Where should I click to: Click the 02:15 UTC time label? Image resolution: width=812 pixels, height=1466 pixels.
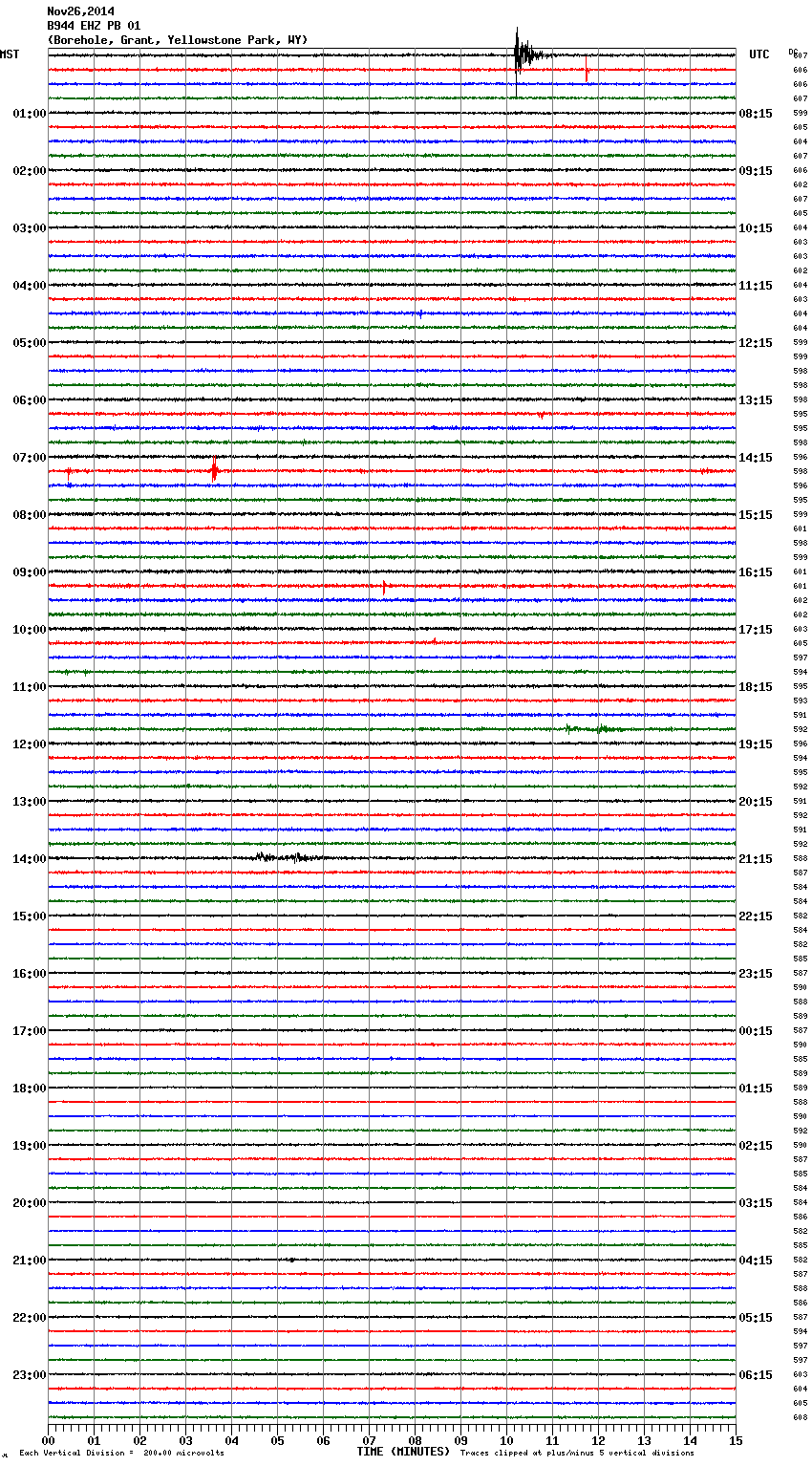click(x=756, y=1146)
